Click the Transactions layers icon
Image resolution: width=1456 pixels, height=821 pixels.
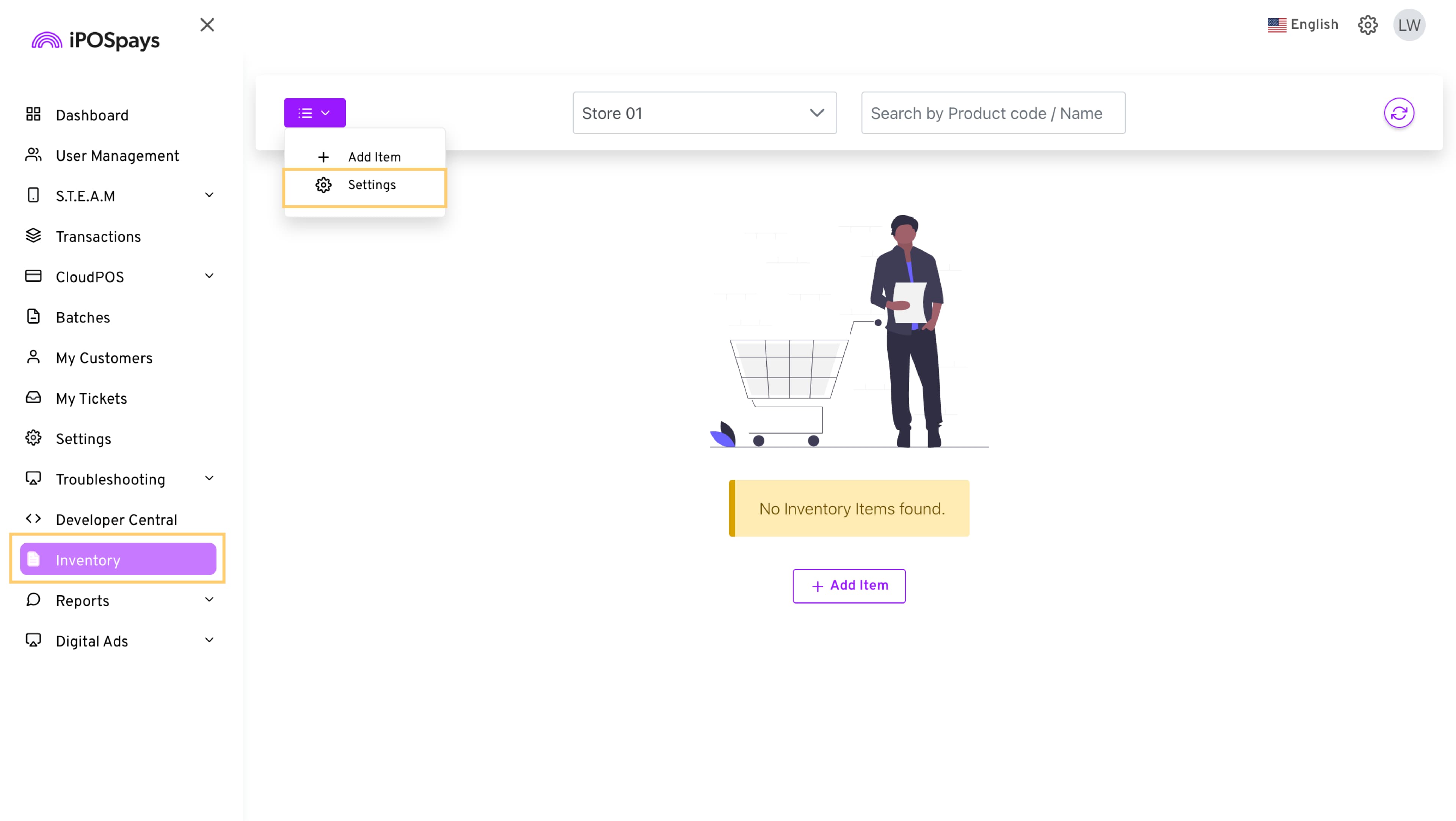33,236
